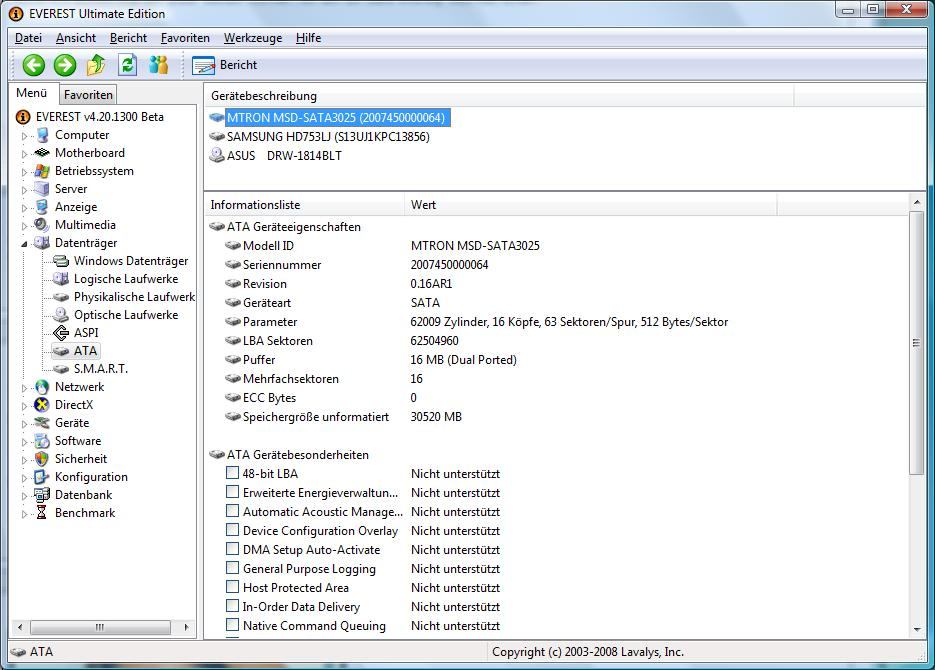
Task: Click the two-people users toolbar icon
Action: [159, 65]
